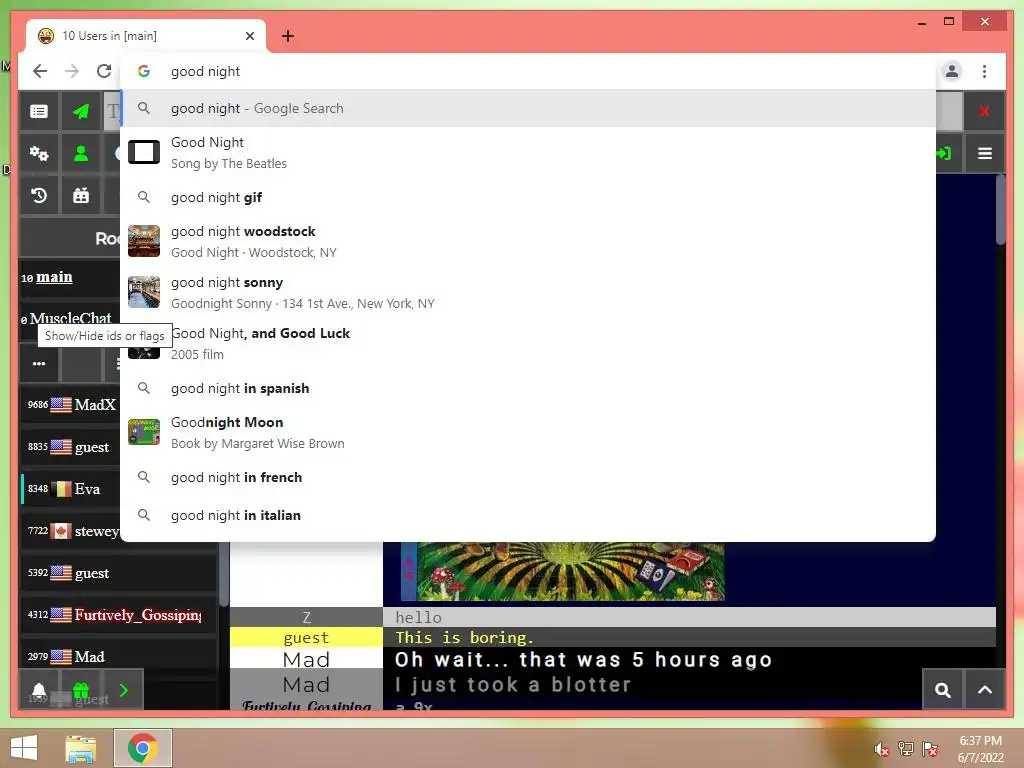Choose 'Goodnight Moon' book suggestion
The height and width of the screenshot is (768, 1024).
pyautogui.click(x=528, y=432)
